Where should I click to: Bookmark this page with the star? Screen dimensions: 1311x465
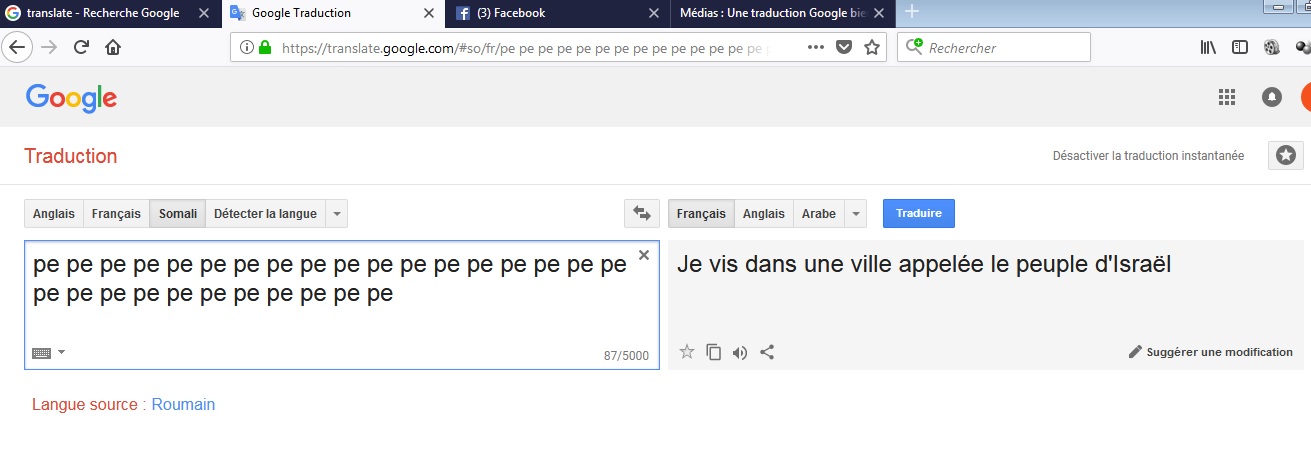[x=871, y=47]
